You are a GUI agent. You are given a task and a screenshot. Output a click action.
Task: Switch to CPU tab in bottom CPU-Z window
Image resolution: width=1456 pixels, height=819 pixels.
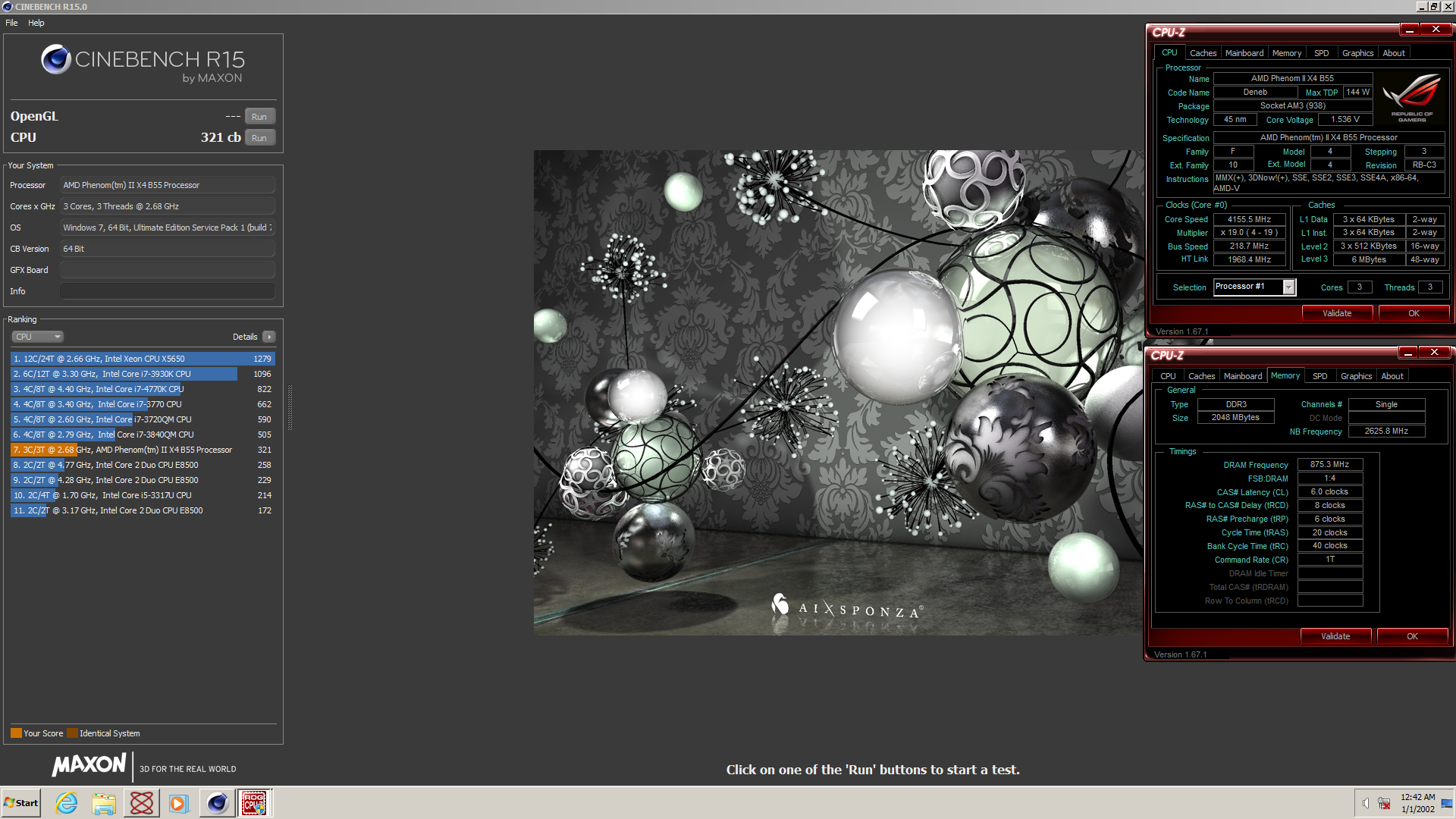click(1168, 376)
